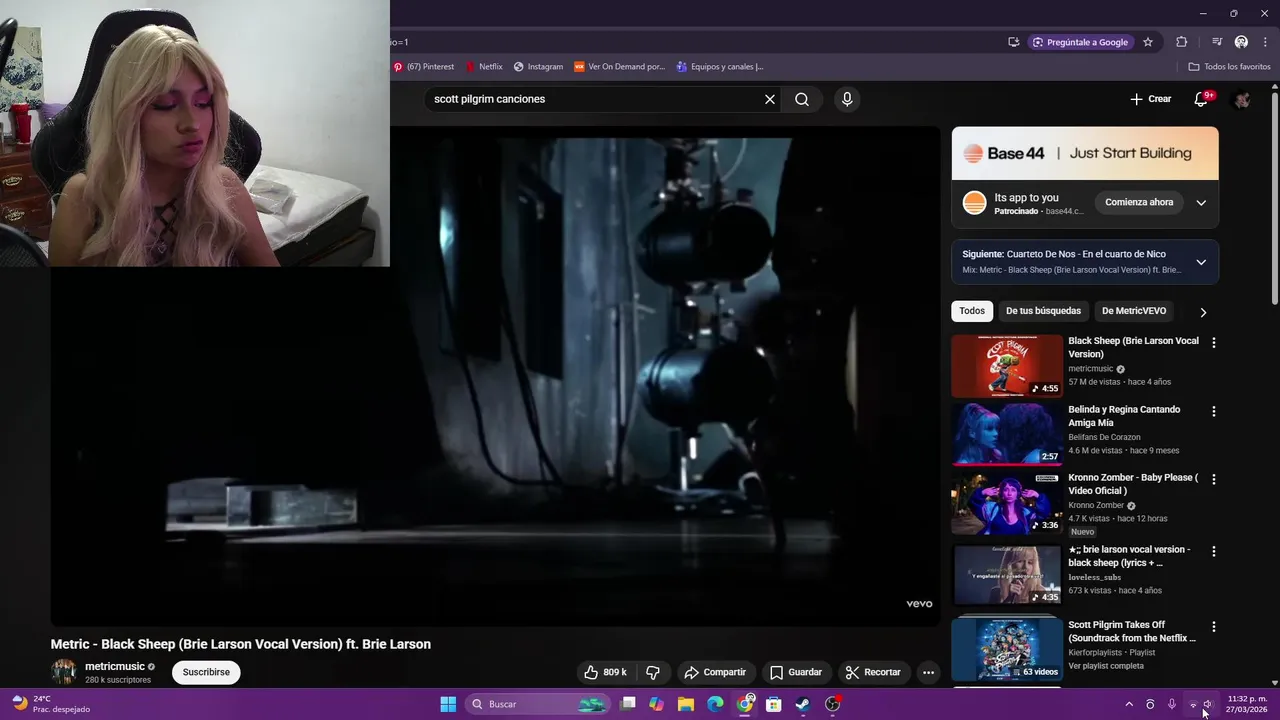Open the metricmusic channel name link
Viewport: 1280px width, 720px height.
pos(115,666)
